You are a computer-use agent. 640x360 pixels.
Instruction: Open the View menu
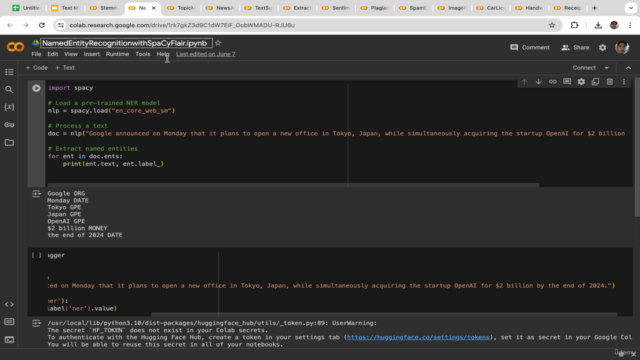pyautogui.click(x=71, y=54)
